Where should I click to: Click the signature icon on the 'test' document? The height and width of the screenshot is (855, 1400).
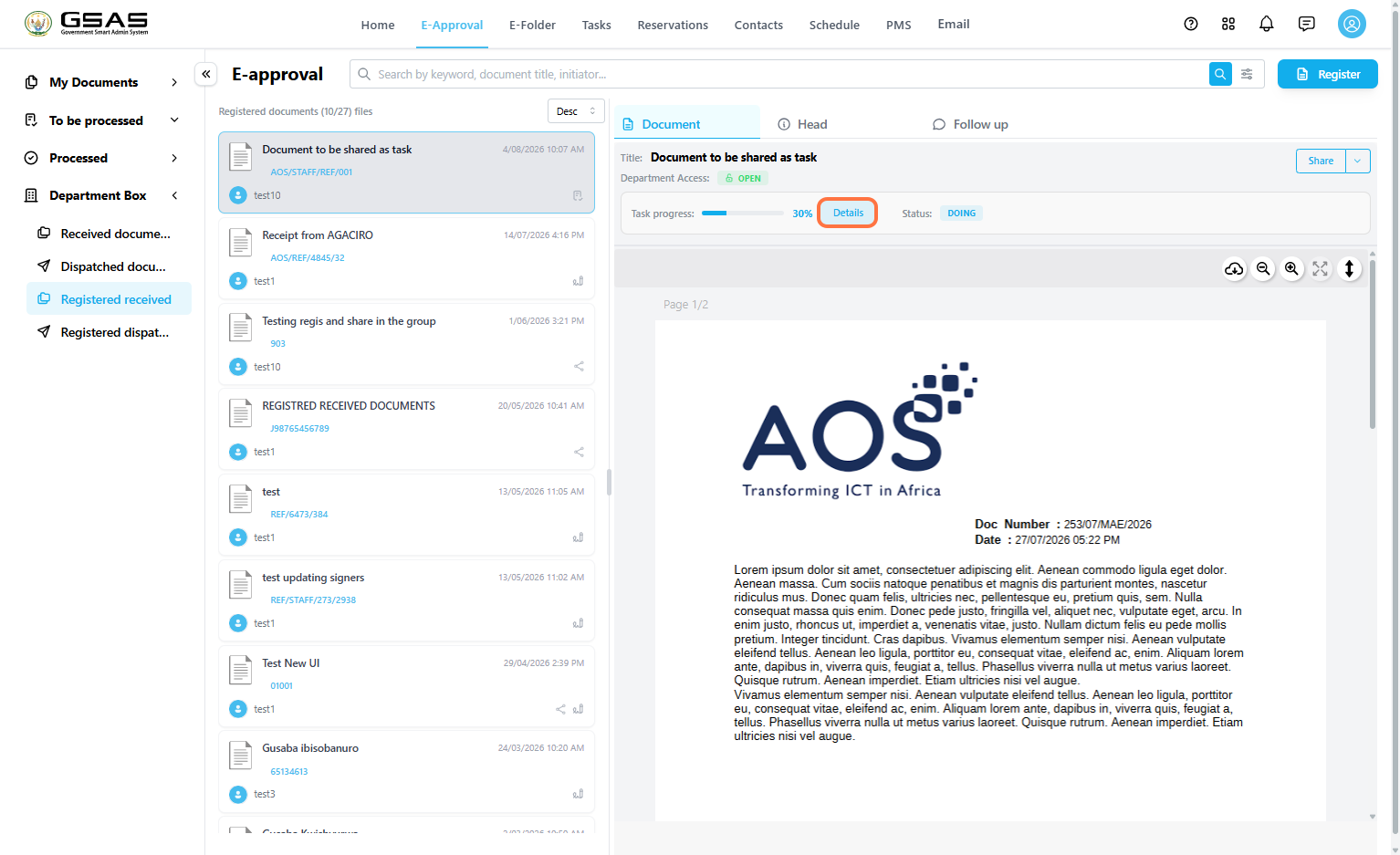(578, 537)
